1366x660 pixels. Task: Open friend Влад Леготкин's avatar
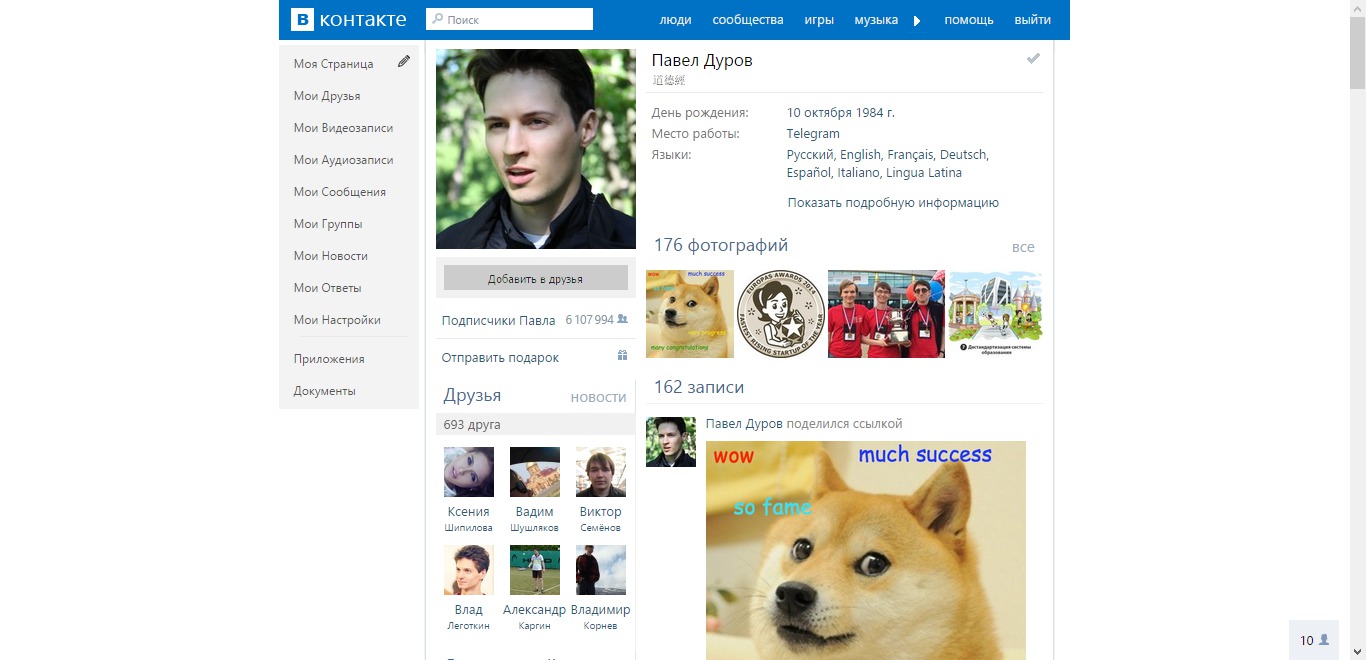(469, 570)
